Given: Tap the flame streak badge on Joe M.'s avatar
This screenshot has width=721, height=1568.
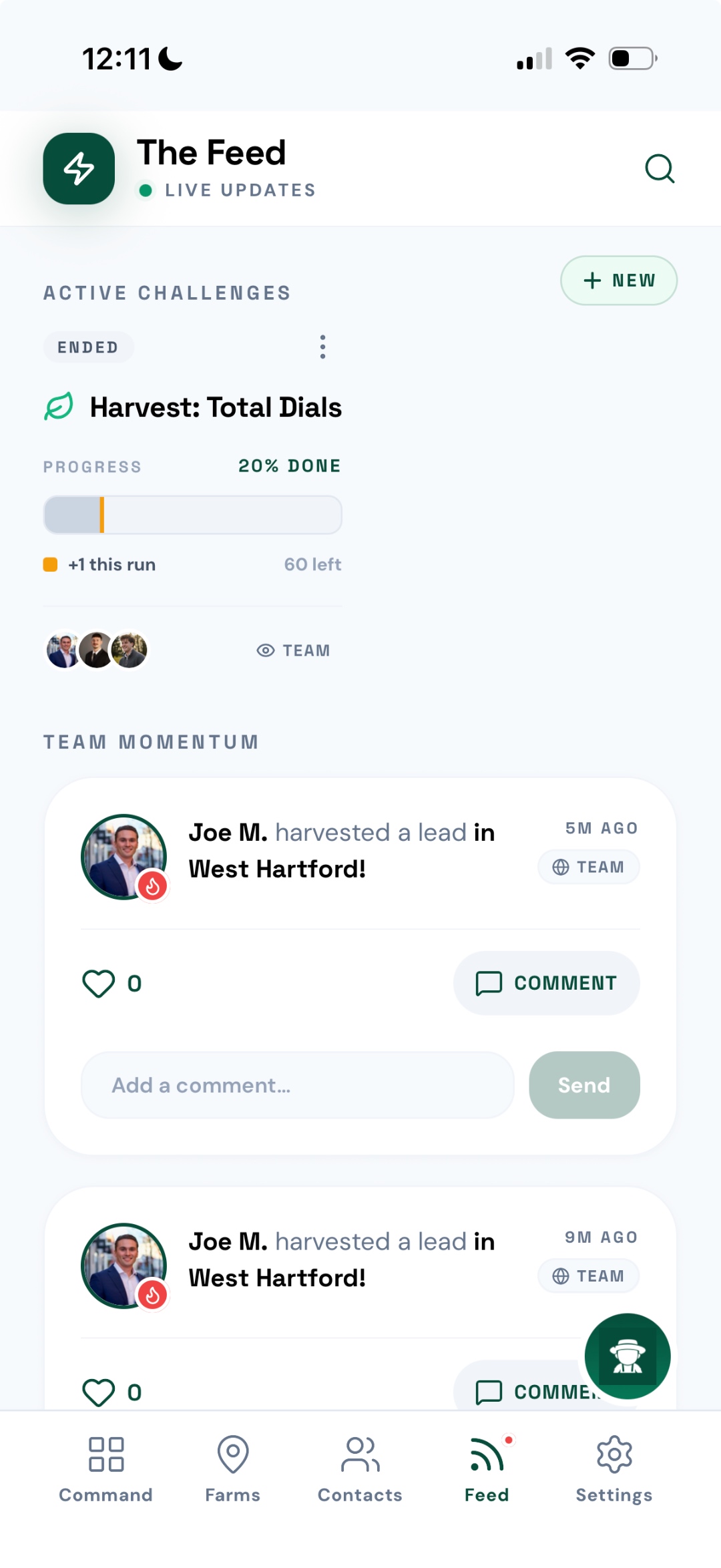Looking at the screenshot, I should tap(152, 886).
